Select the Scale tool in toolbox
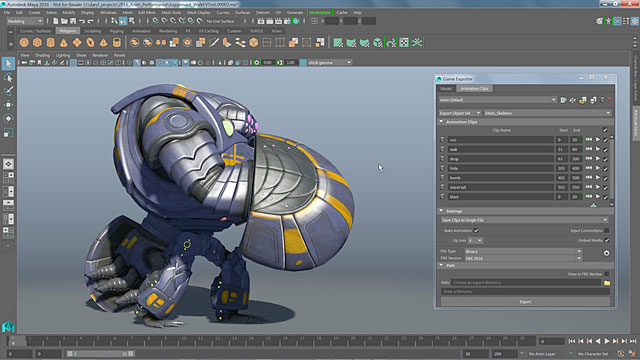The height and width of the screenshot is (360, 640). [x=8, y=133]
